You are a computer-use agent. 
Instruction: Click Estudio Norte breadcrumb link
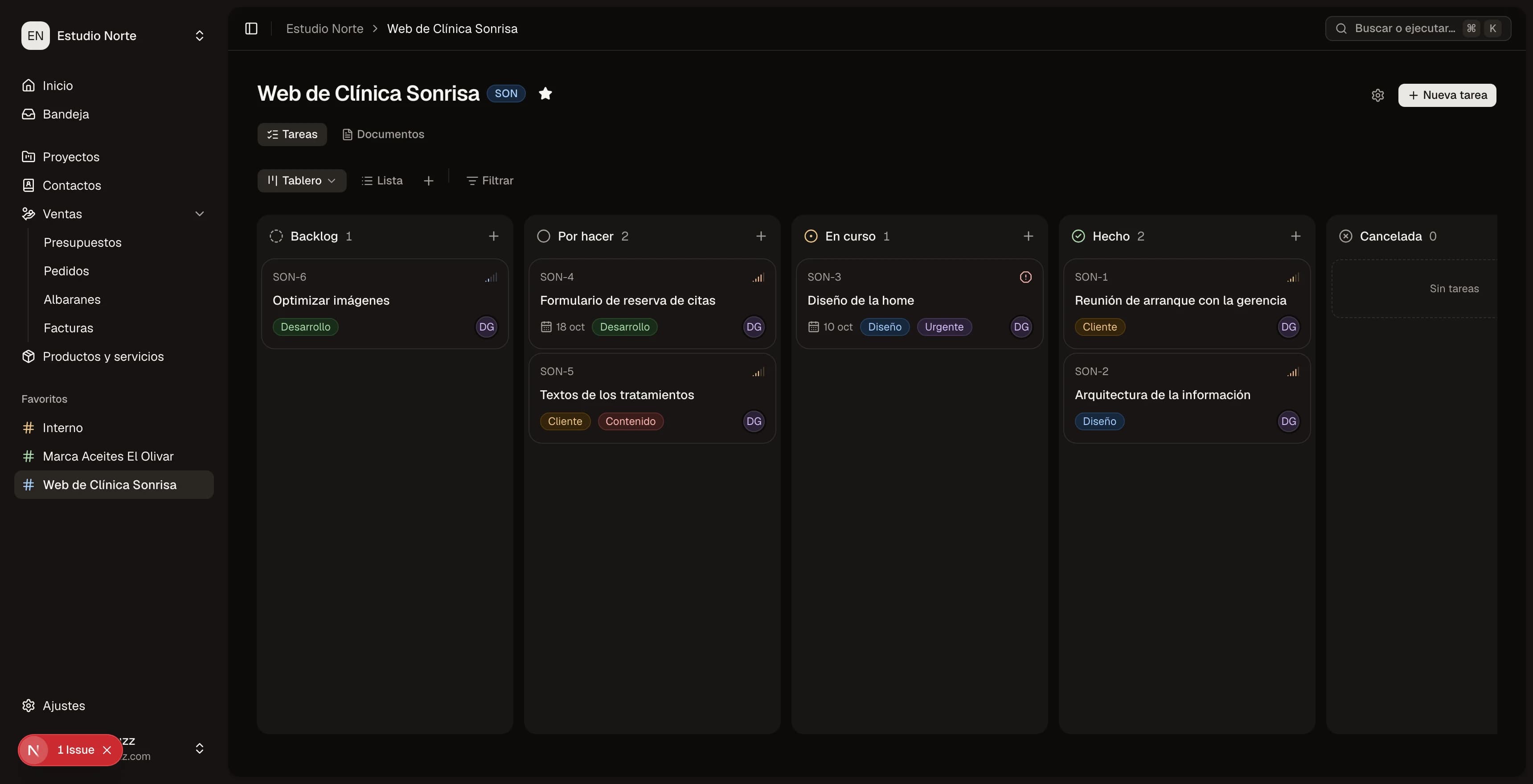click(x=324, y=29)
